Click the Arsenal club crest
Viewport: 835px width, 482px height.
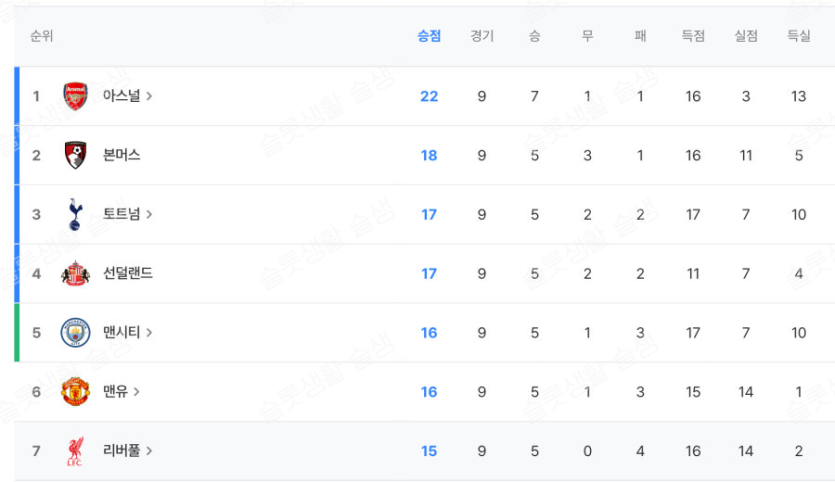[x=75, y=96]
